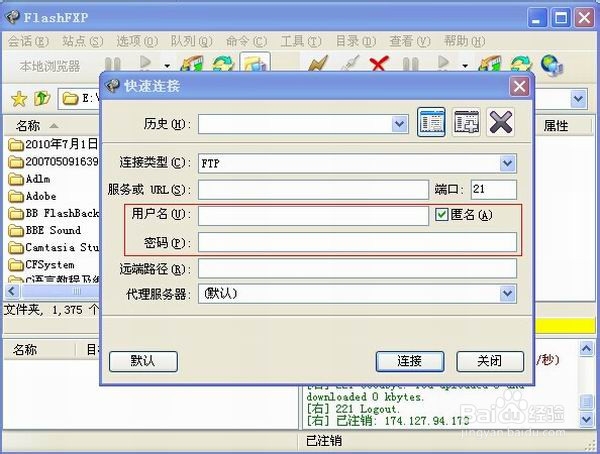Click the 连接 connect button

(x=410, y=361)
